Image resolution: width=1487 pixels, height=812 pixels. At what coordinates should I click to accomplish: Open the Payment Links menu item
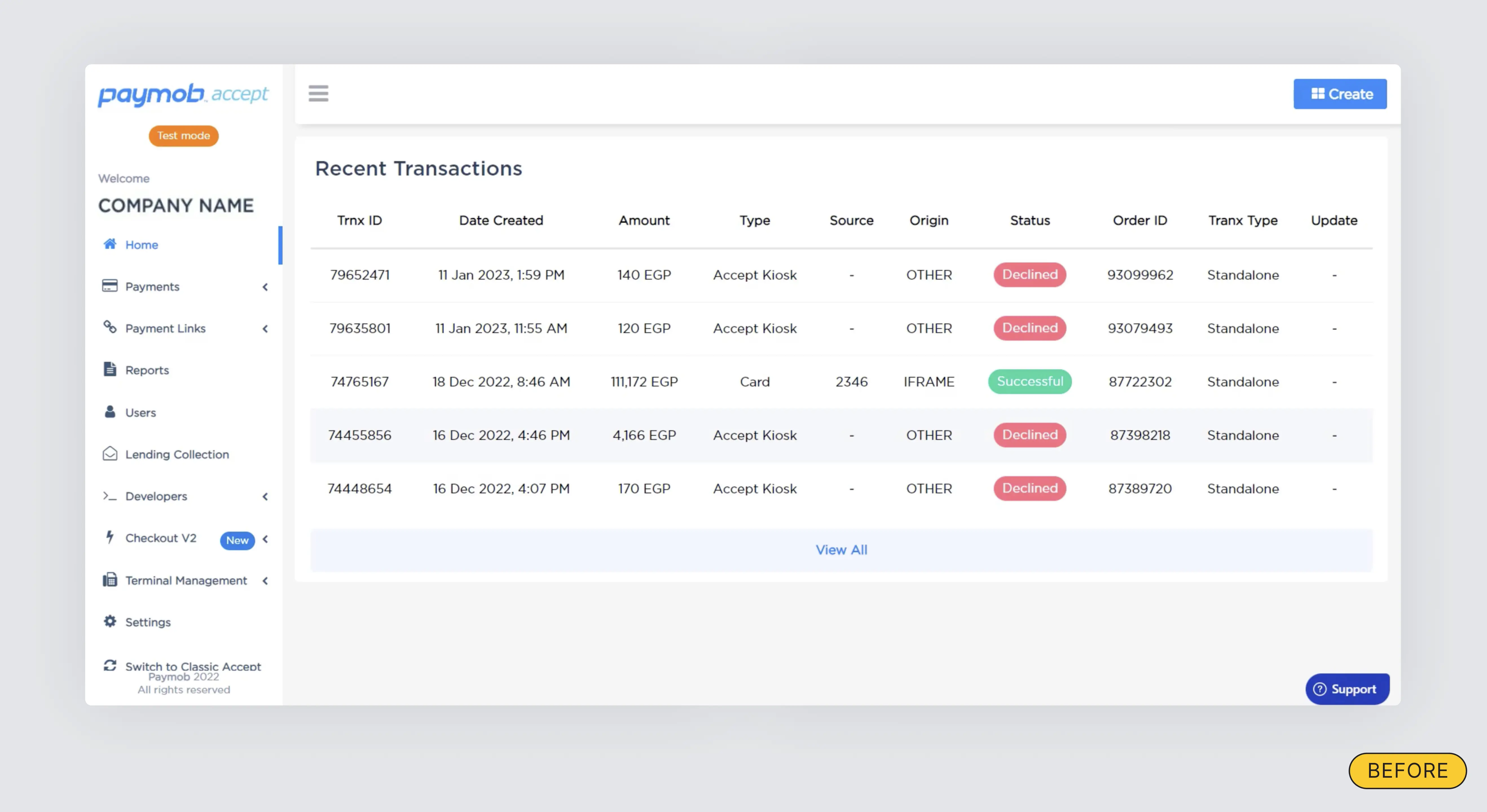click(165, 328)
